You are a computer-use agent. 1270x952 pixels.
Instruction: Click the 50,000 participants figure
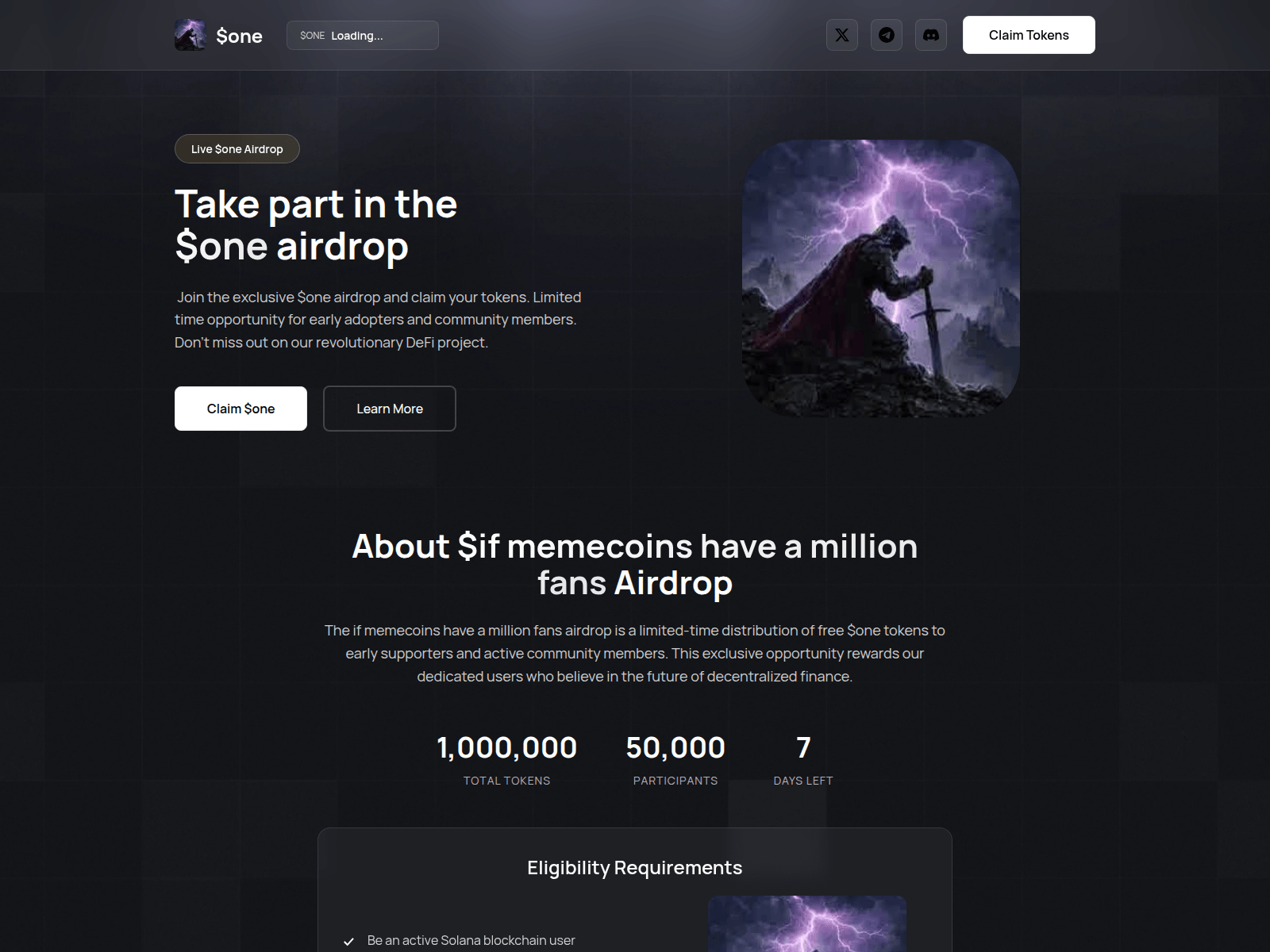[675, 747]
